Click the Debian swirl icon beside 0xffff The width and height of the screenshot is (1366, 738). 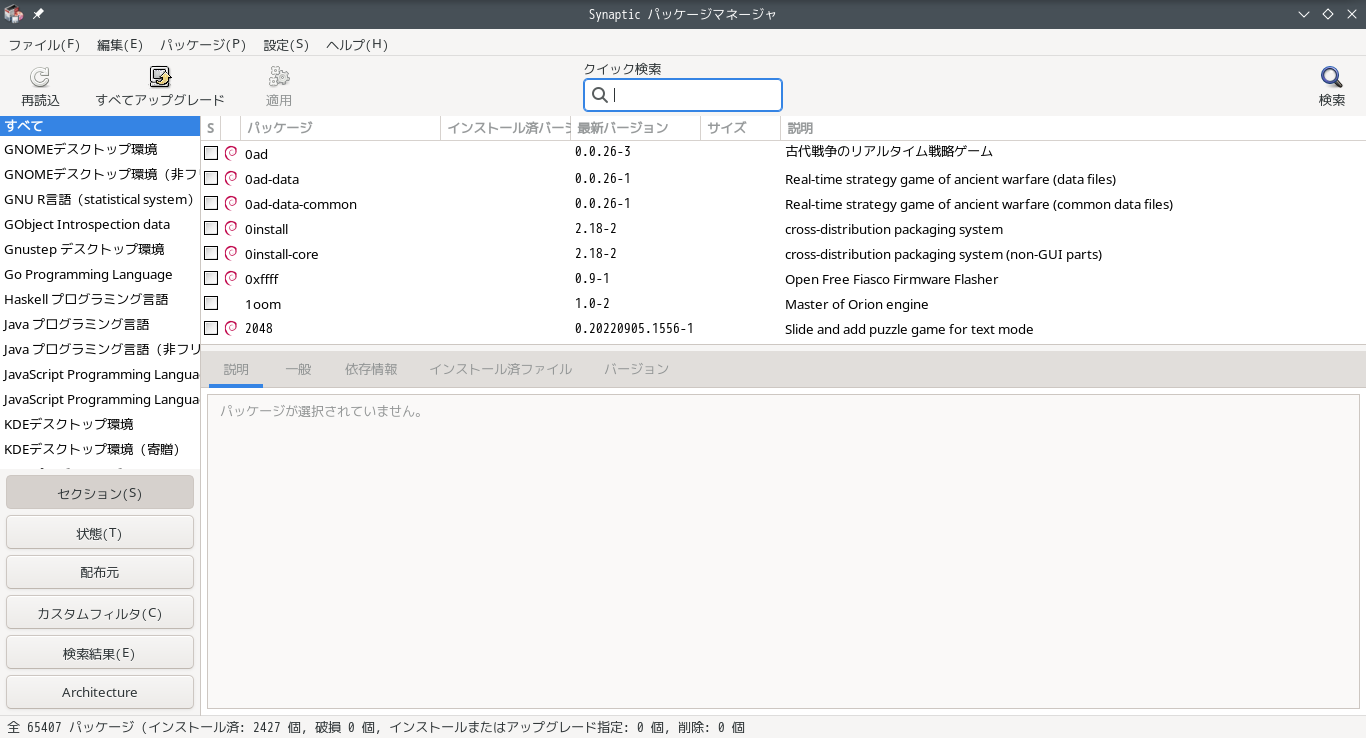tap(231, 278)
